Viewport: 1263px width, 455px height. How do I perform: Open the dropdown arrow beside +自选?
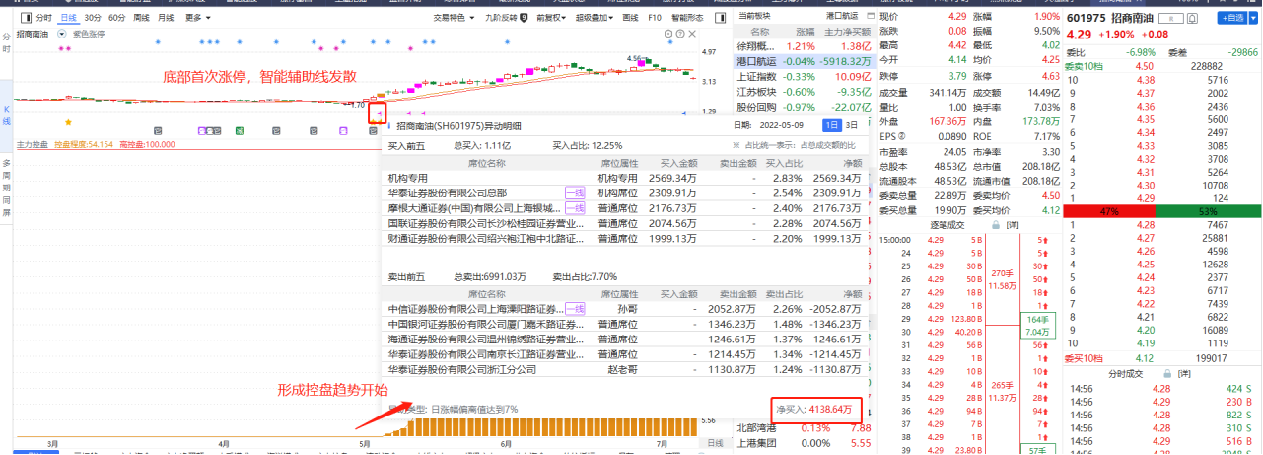click(x=1252, y=18)
